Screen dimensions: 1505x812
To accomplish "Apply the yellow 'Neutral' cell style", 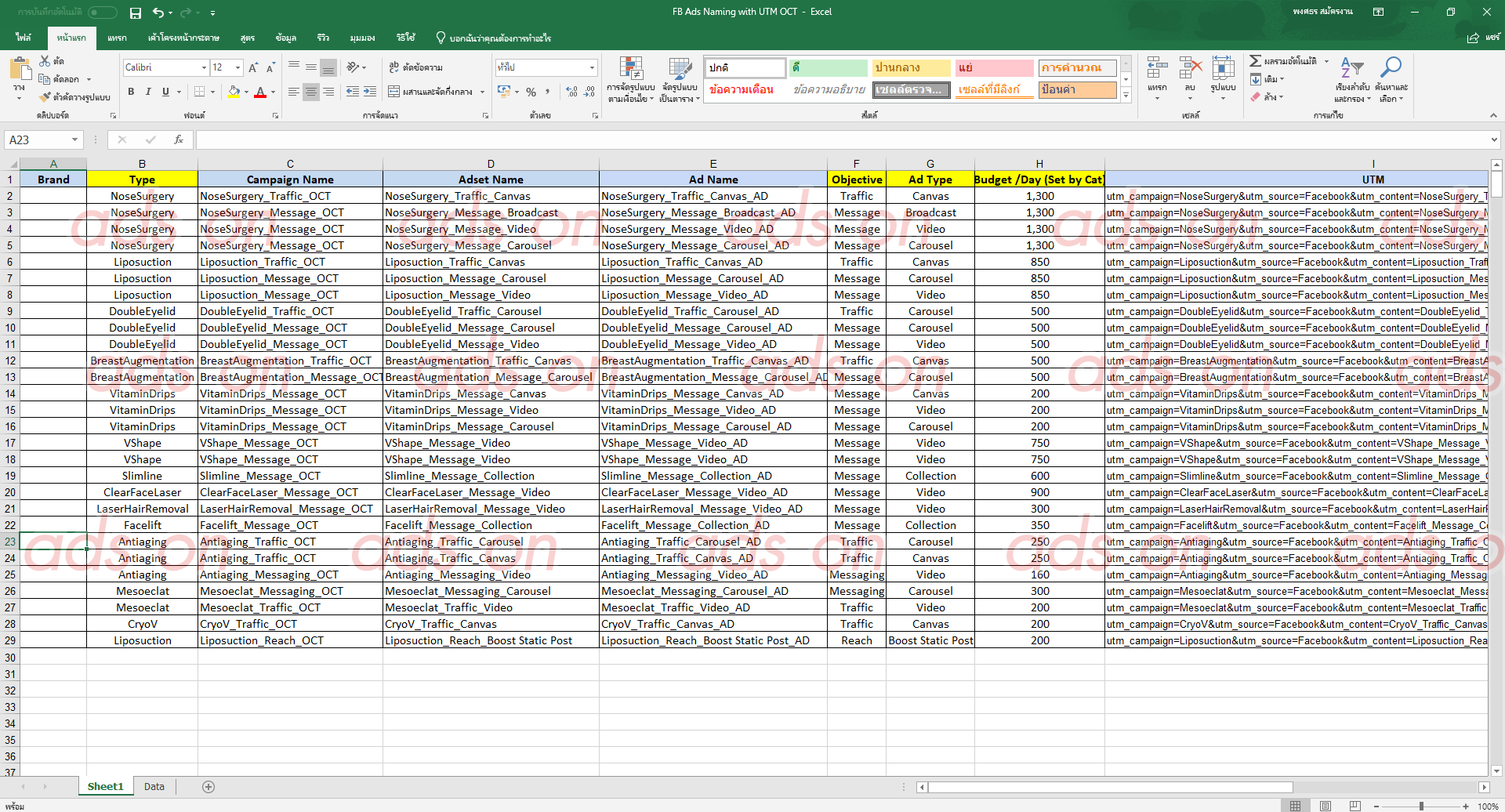I will click(x=912, y=68).
